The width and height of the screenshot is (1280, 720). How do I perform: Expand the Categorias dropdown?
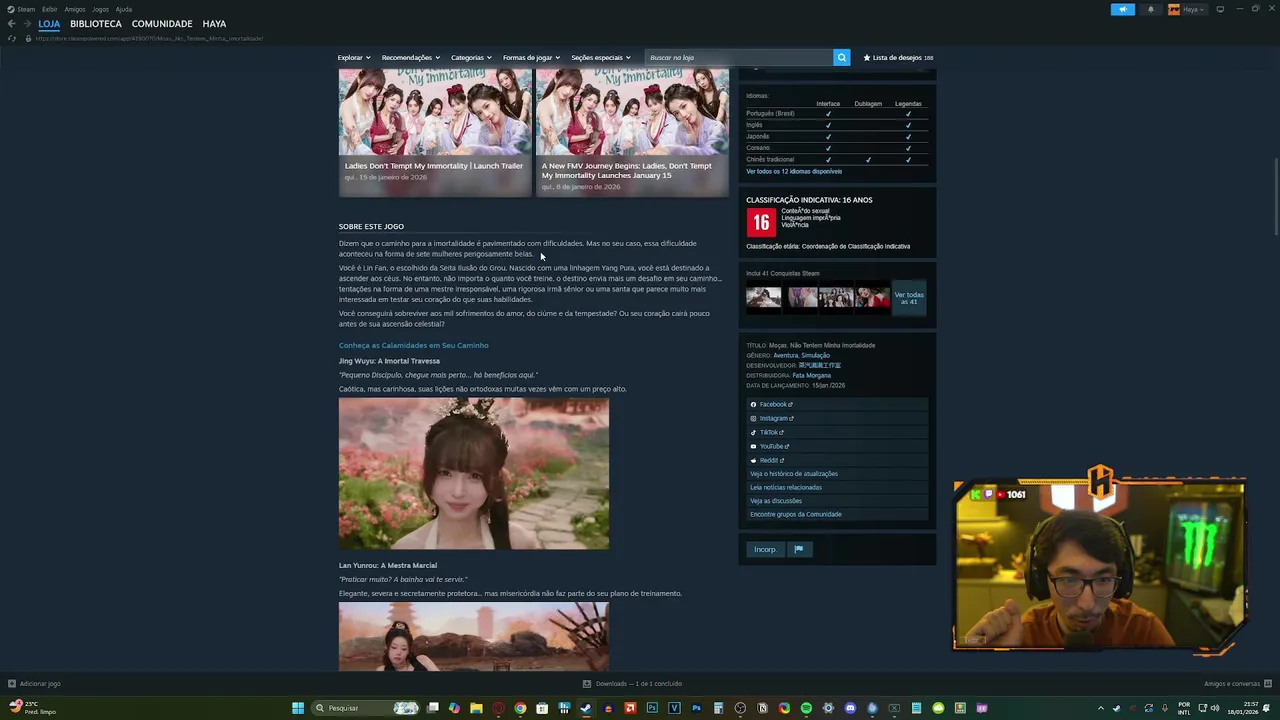pyautogui.click(x=471, y=57)
